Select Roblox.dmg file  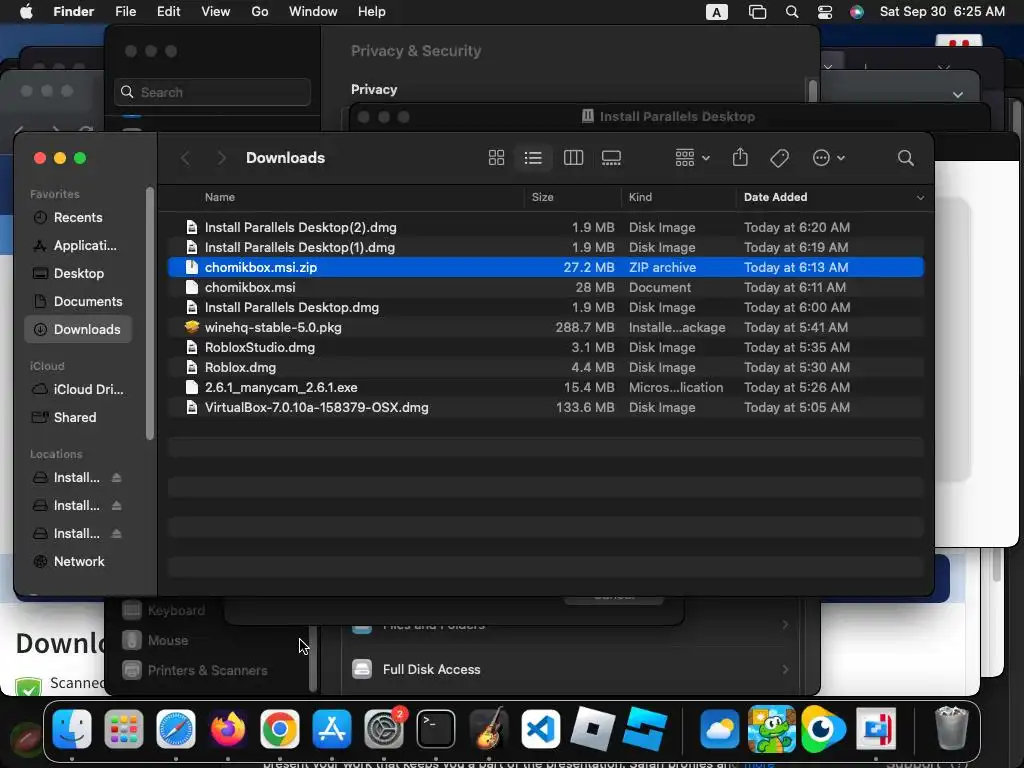pos(545,368)
